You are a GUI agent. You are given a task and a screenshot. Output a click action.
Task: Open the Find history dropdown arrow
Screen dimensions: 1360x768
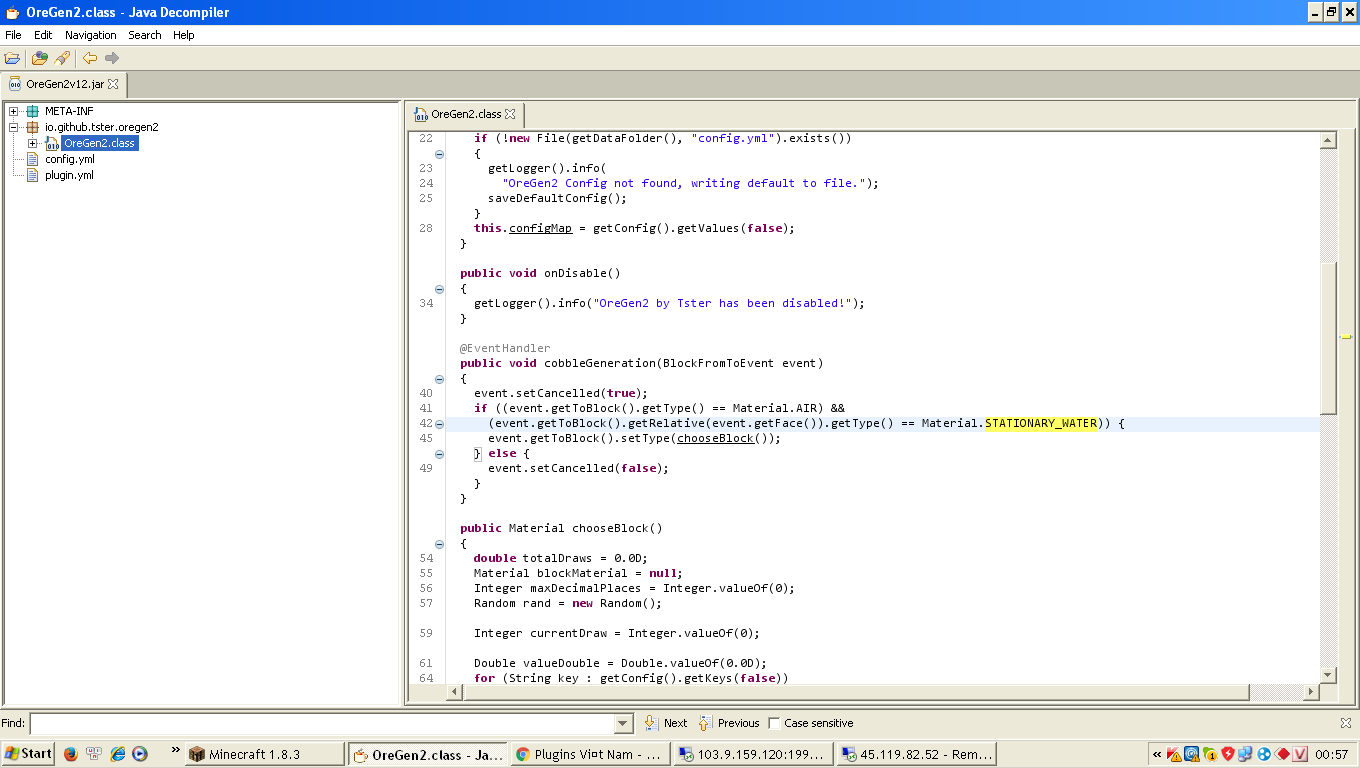coord(624,723)
